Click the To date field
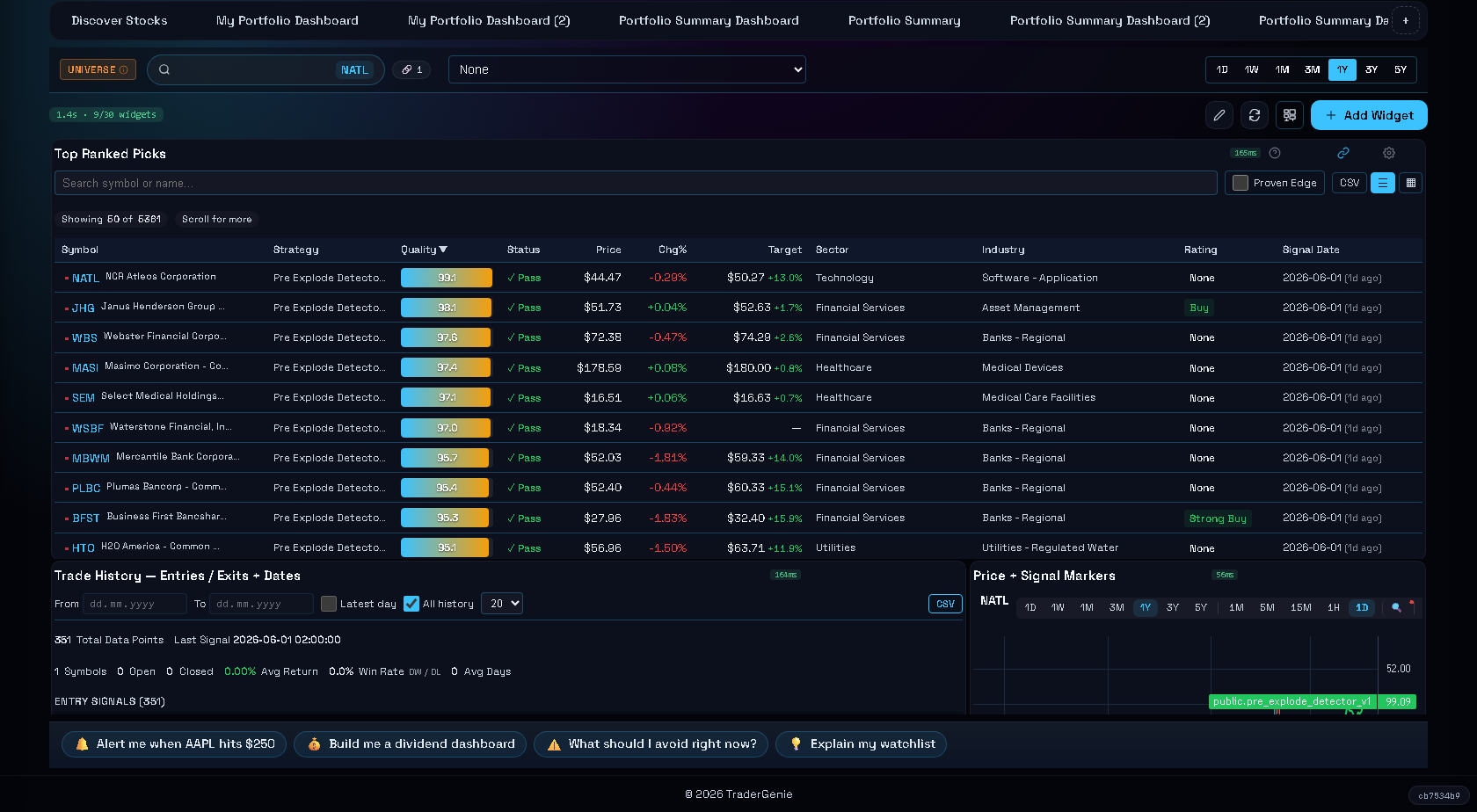Screen dimensions: 1477x812 (261, 604)
